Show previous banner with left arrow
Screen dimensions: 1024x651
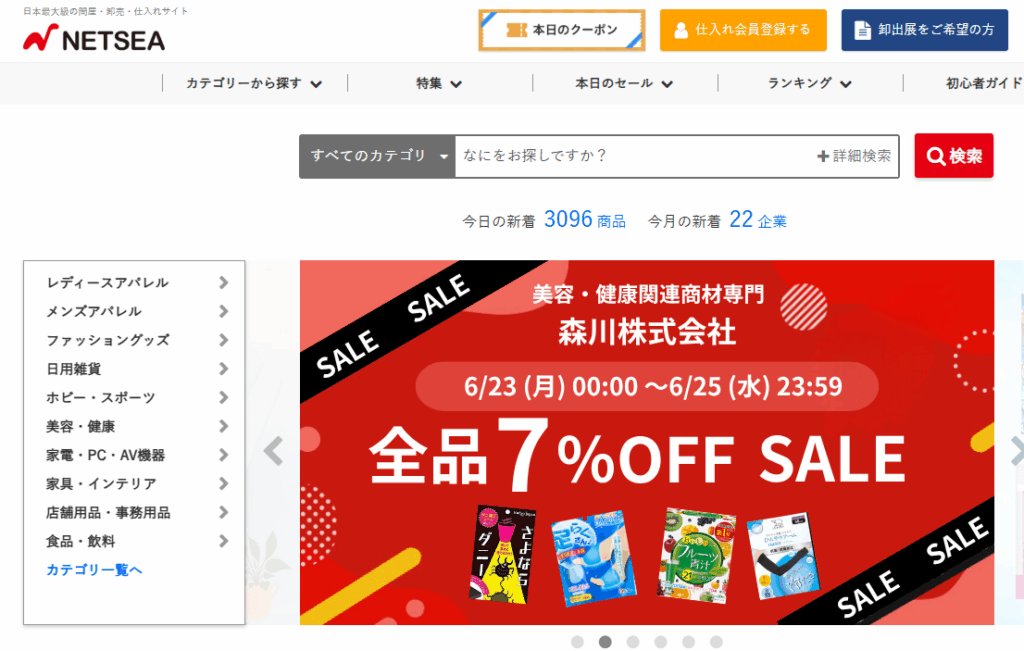pos(273,451)
